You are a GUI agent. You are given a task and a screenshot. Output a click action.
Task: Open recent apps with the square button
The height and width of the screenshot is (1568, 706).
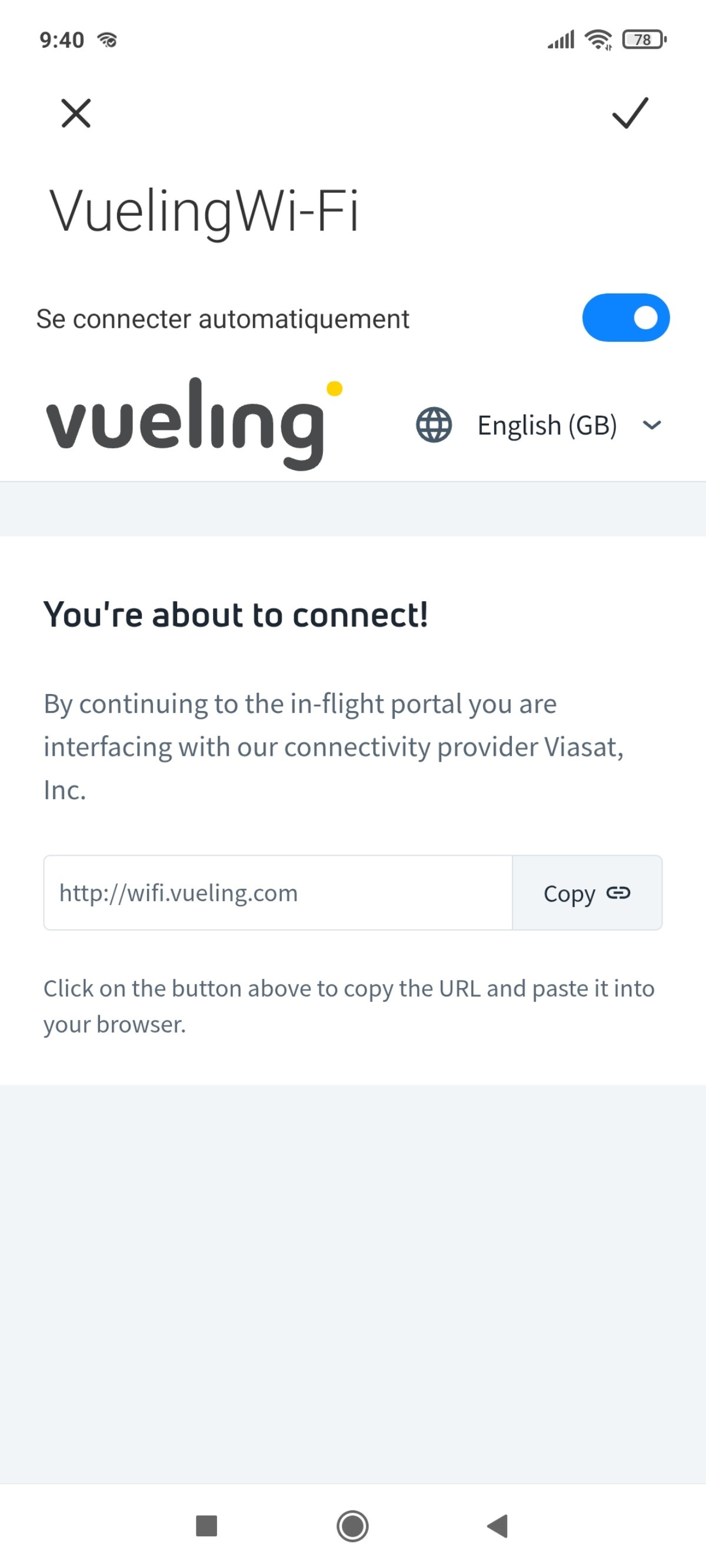point(207,1526)
